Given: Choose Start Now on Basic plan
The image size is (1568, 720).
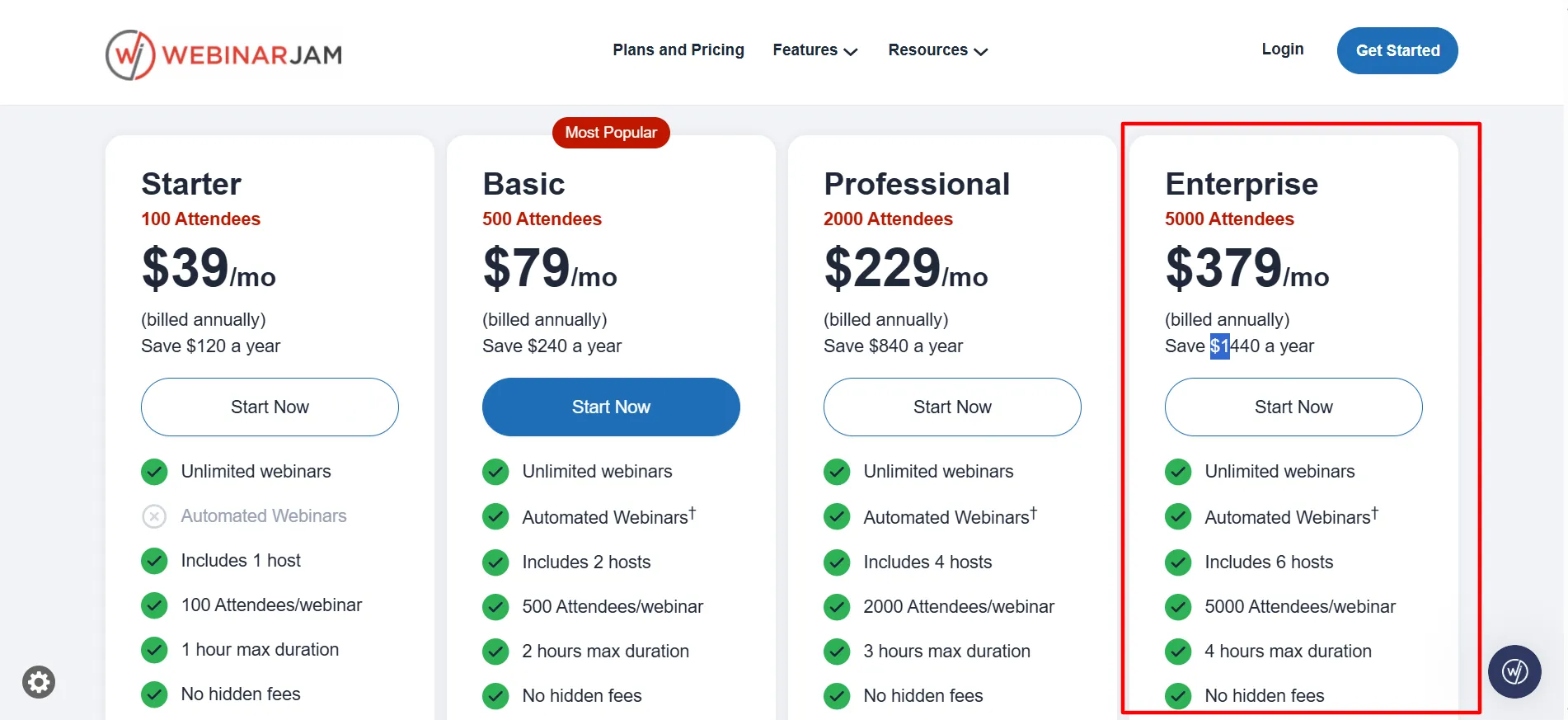Looking at the screenshot, I should (x=611, y=407).
